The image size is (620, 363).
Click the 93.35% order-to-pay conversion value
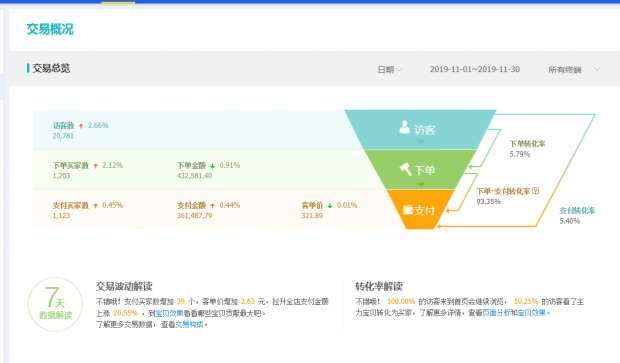[489, 202]
